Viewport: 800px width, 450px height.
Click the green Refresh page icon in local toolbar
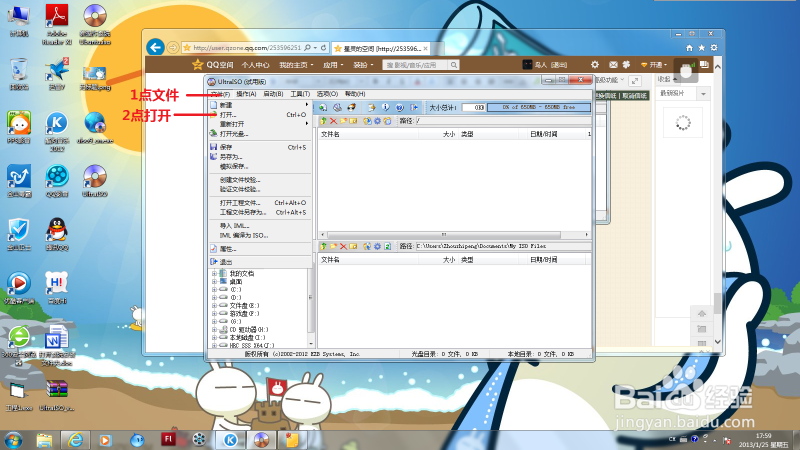[x=387, y=246]
